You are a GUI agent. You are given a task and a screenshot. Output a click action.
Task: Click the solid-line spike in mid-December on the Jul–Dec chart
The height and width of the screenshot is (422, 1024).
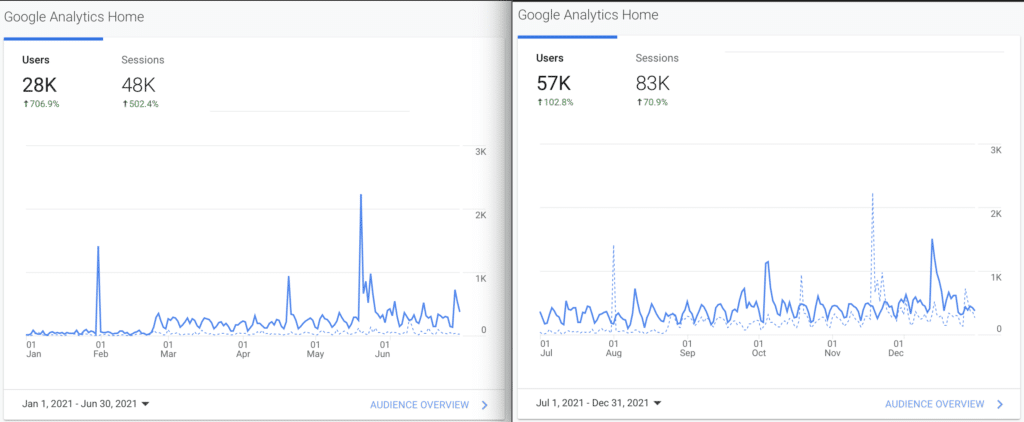tap(932, 240)
